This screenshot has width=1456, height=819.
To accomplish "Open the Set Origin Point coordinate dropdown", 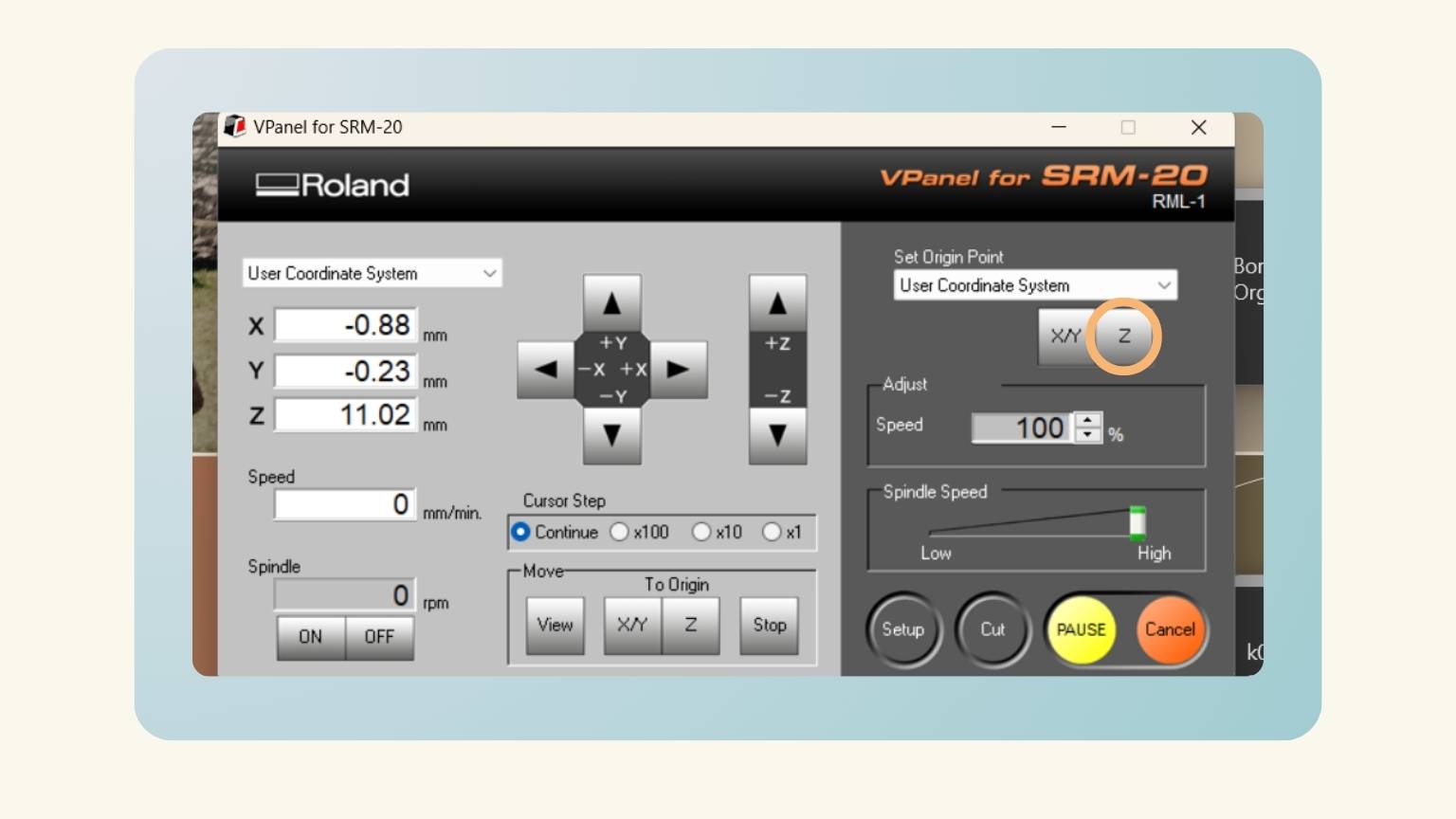I will pos(1035,285).
